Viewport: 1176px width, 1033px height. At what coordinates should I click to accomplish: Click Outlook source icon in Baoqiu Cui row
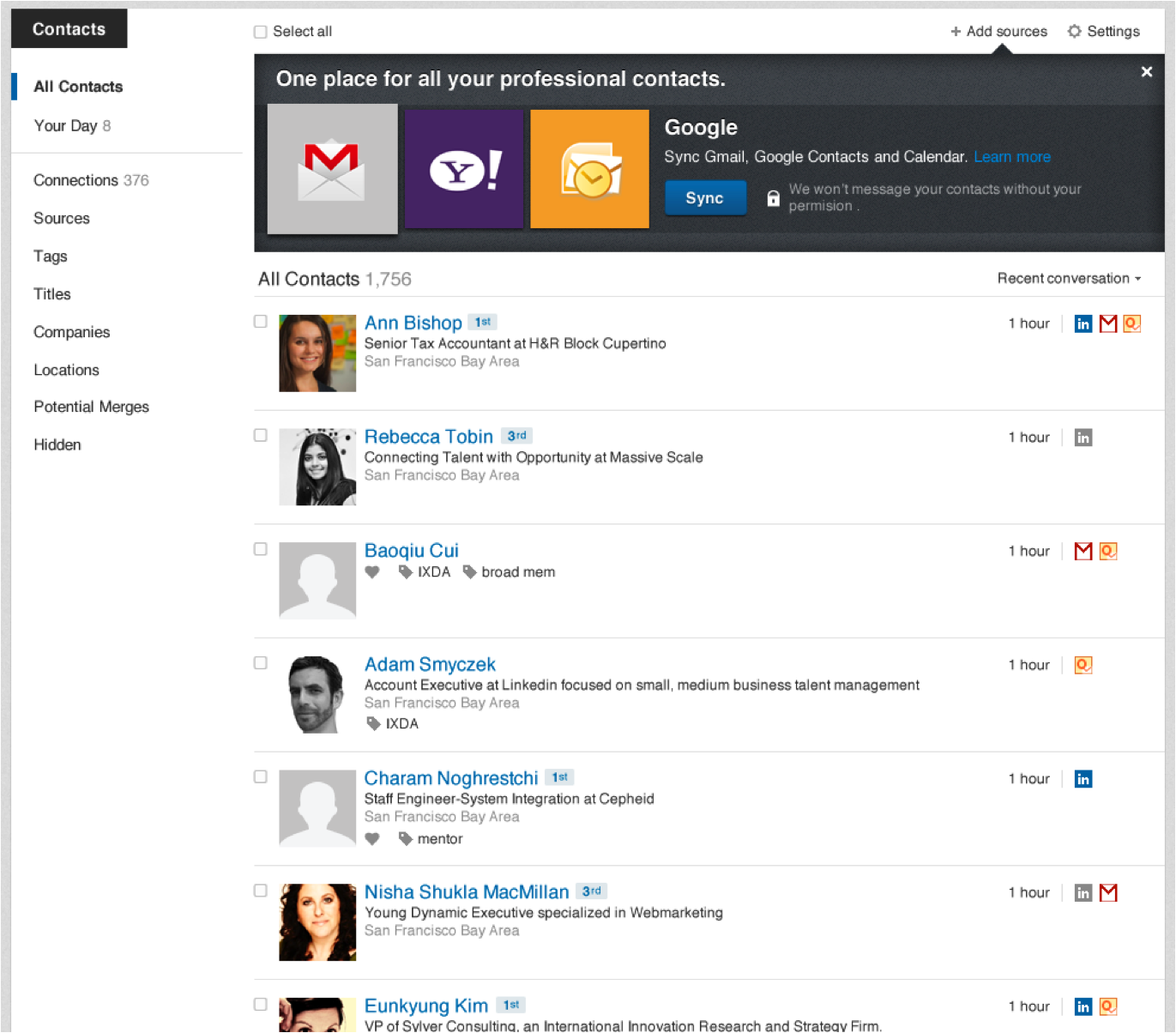1108,551
